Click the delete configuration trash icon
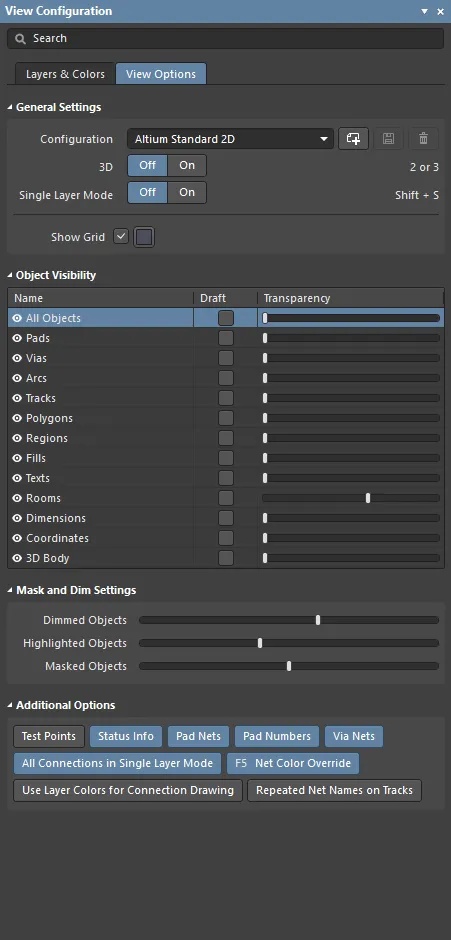 coord(423,139)
